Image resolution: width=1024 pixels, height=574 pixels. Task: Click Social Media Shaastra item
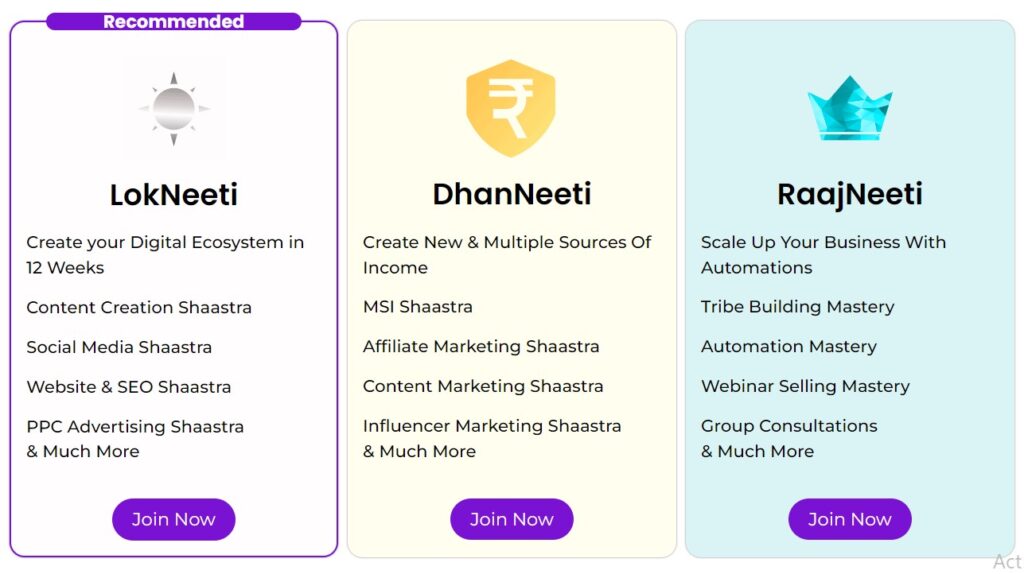coord(119,347)
